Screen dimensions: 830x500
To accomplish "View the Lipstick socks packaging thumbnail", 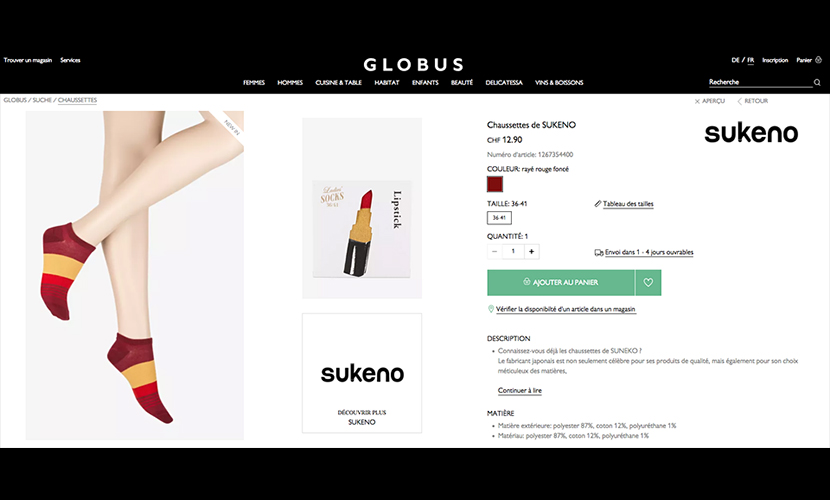I will [362, 208].
